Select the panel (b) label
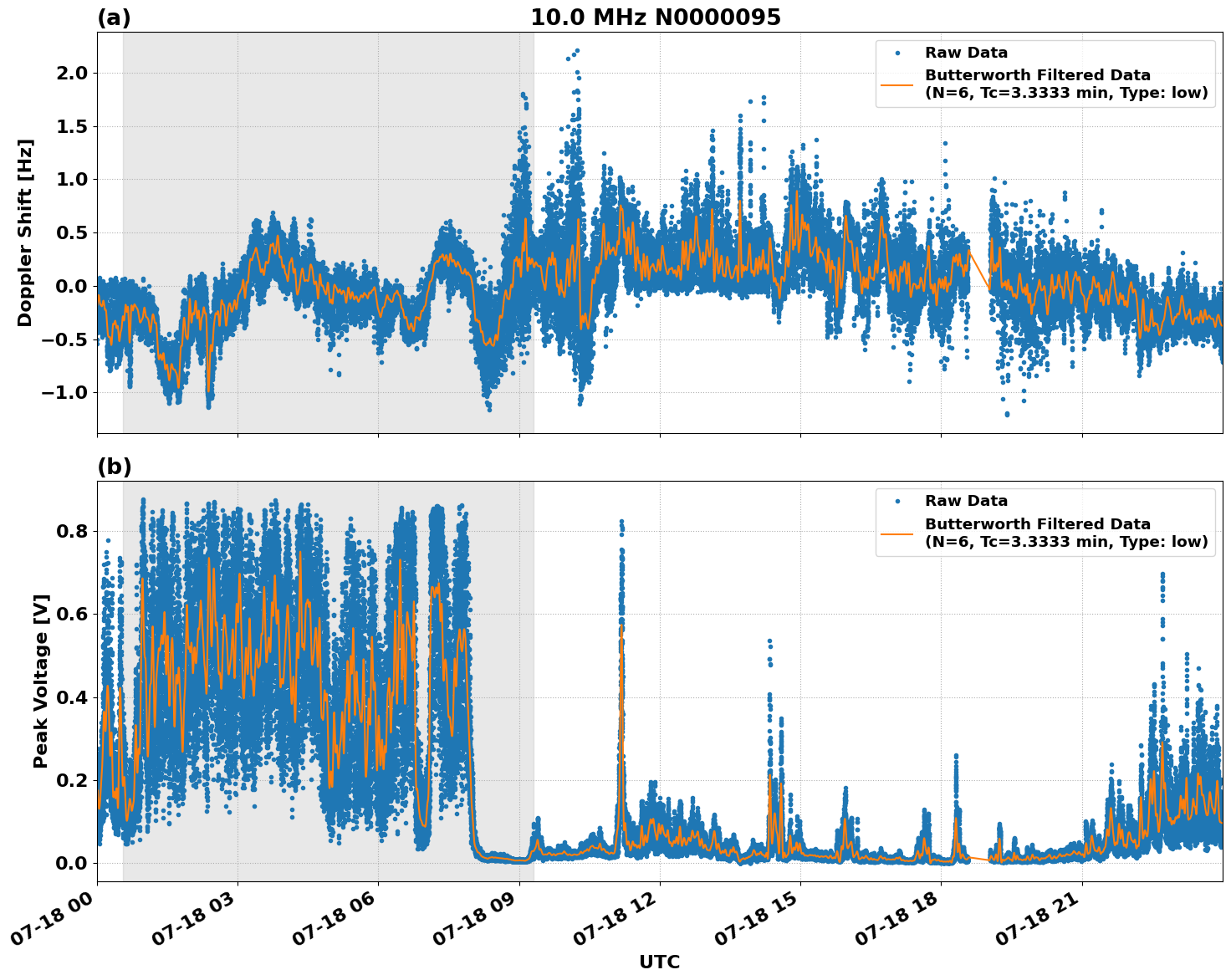 (115, 467)
